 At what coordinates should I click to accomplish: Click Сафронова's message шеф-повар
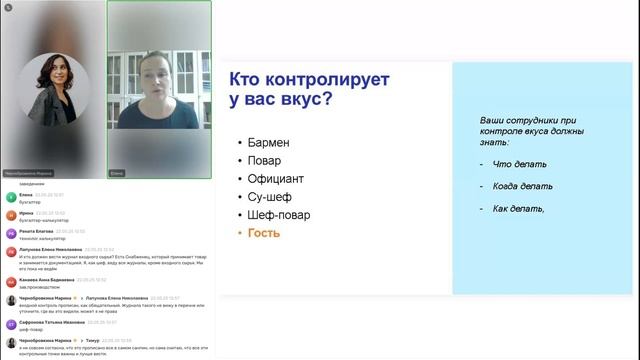31,329
